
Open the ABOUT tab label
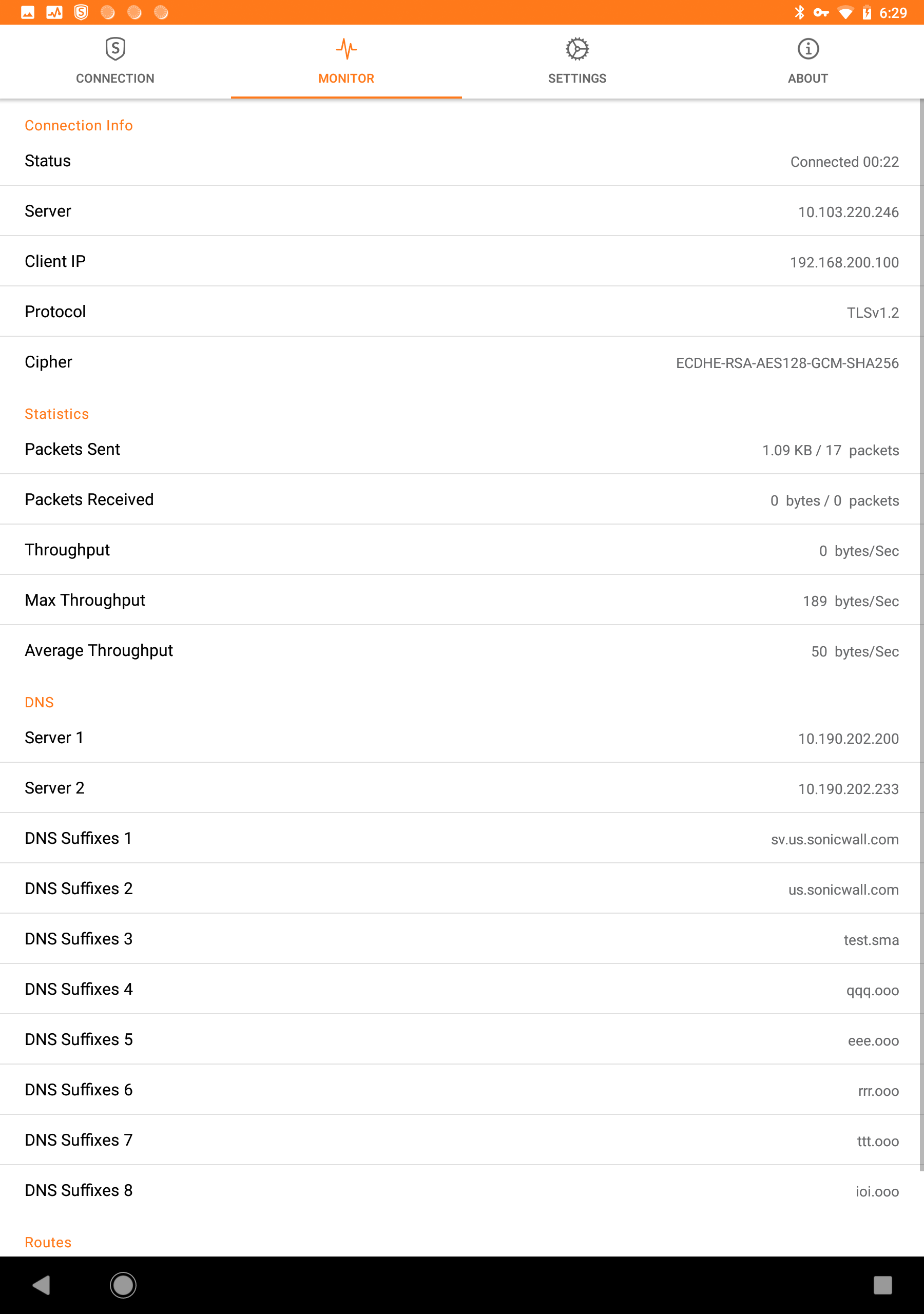(x=808, y=79)
